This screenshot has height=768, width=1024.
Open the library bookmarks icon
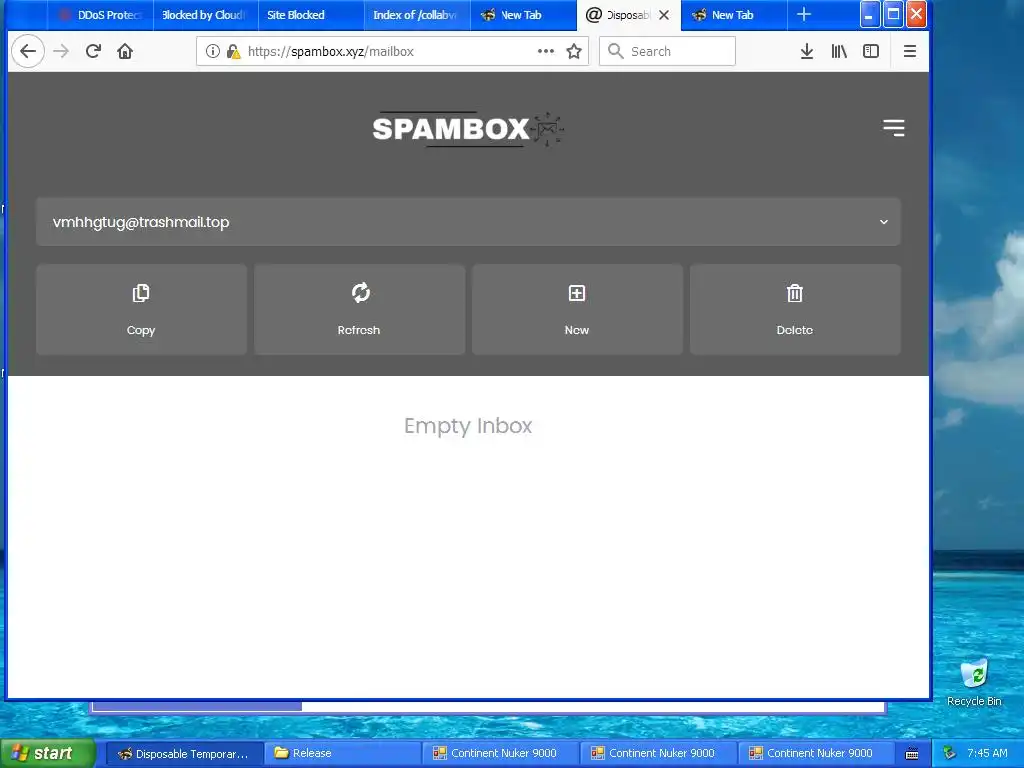pyautogui.click(x=839, y=51)
